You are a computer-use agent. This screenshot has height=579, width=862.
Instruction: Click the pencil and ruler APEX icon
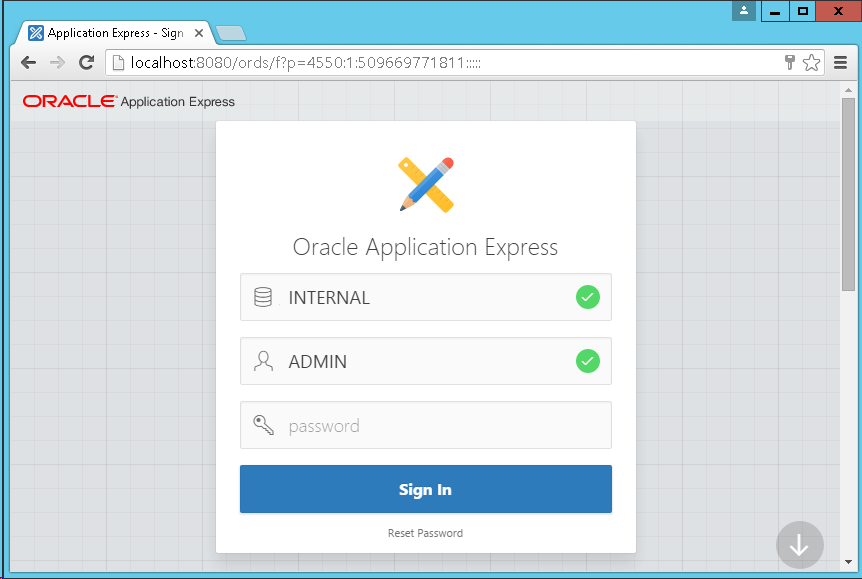[x=427, y=185]
